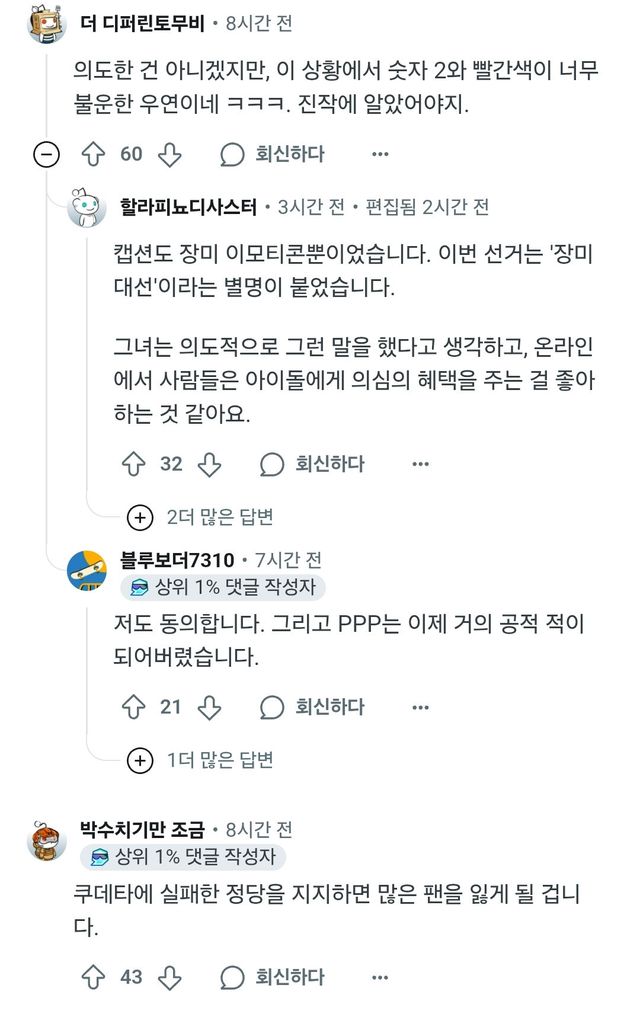The image size is (640, 1010).
Task: Upvote 박수치기만 조금's comment with 43 votes
Action: [x=93, y=977]
